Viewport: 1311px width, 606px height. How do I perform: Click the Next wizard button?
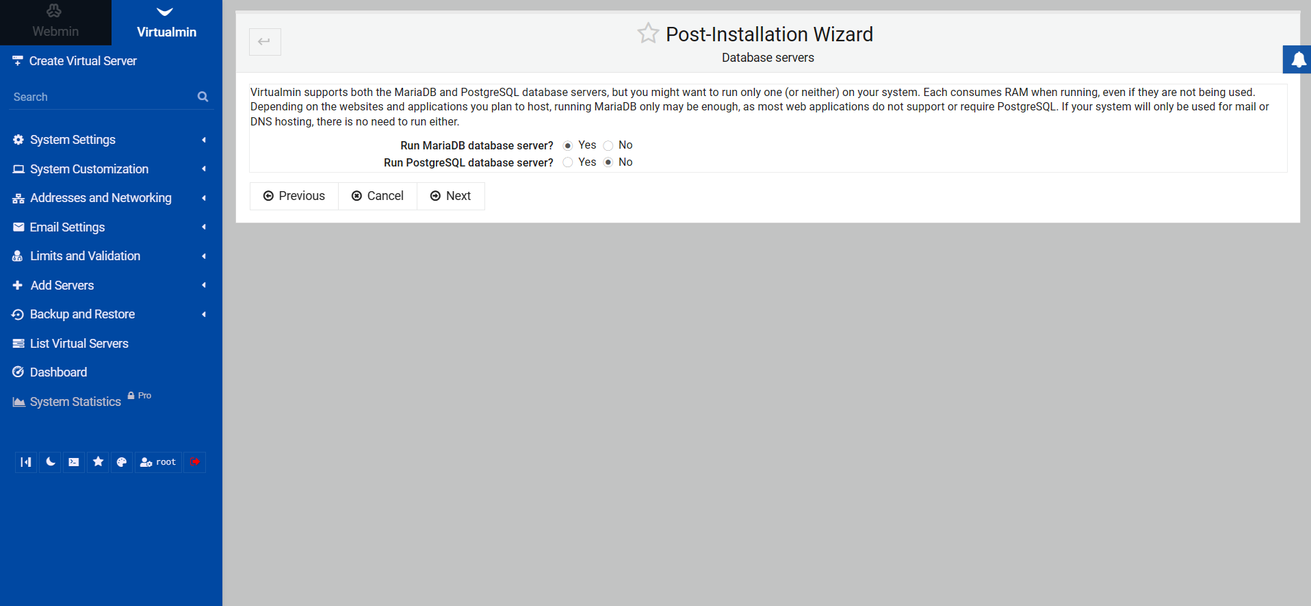click(450, 196)
